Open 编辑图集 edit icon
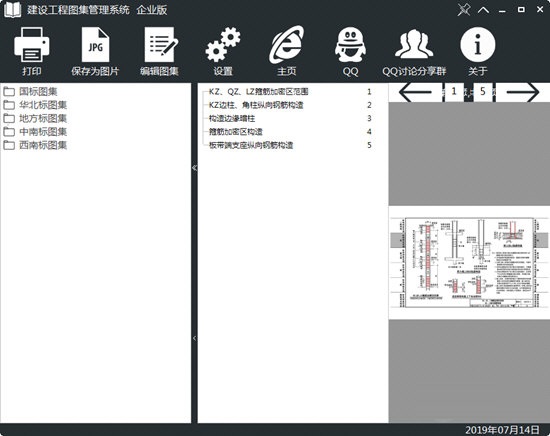This screenshot has width=550, height=436. pyautogui.click(x=160, y=45)
